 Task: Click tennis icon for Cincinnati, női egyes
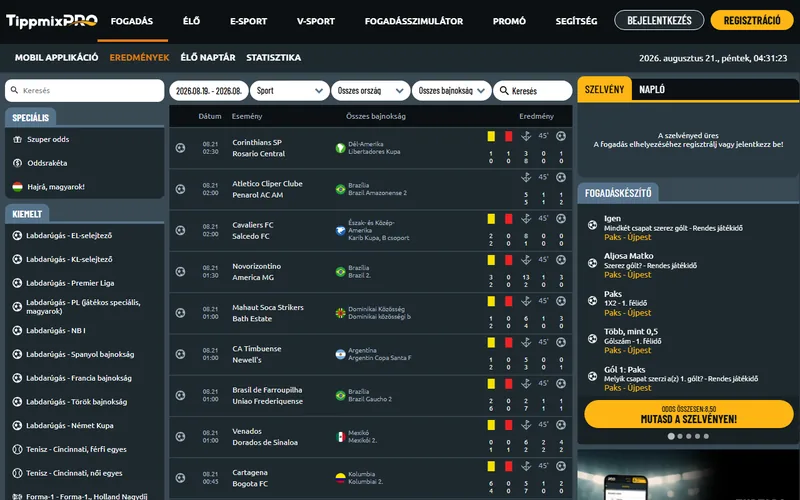(17, 473)
